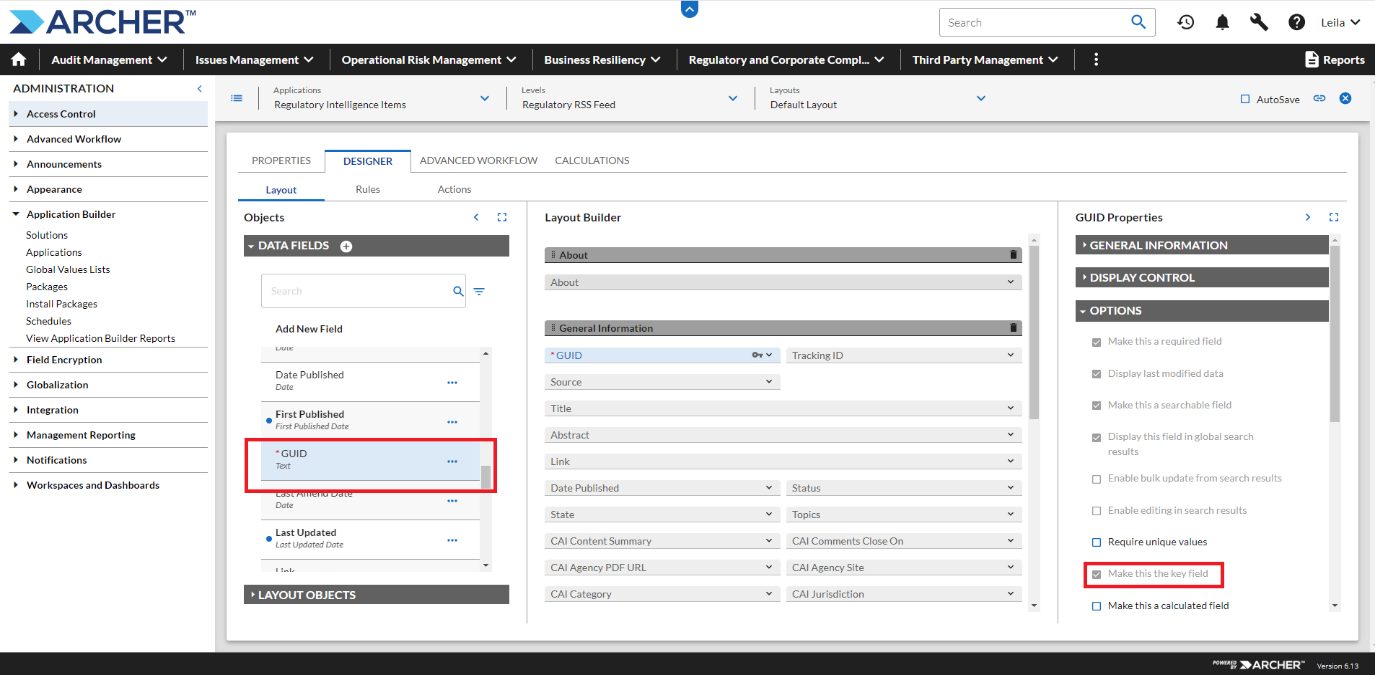This screenshot has height=675, width=1375.
Task: Click the filter icon next to field search
Action: tap(479, 291)
